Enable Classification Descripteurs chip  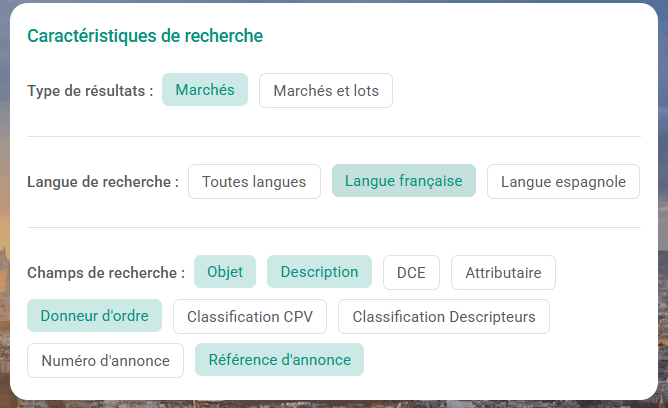[x=444, y=317]
